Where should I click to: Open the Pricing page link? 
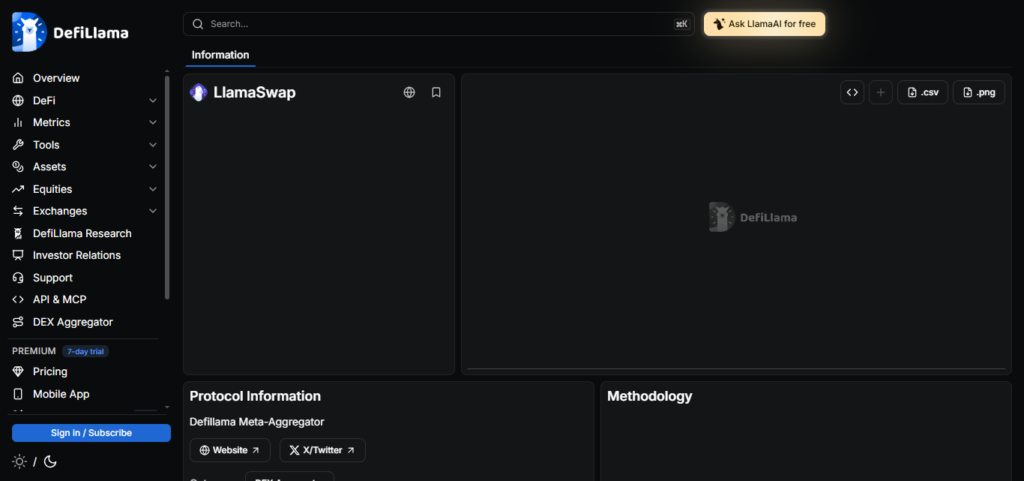pos(50,371)
